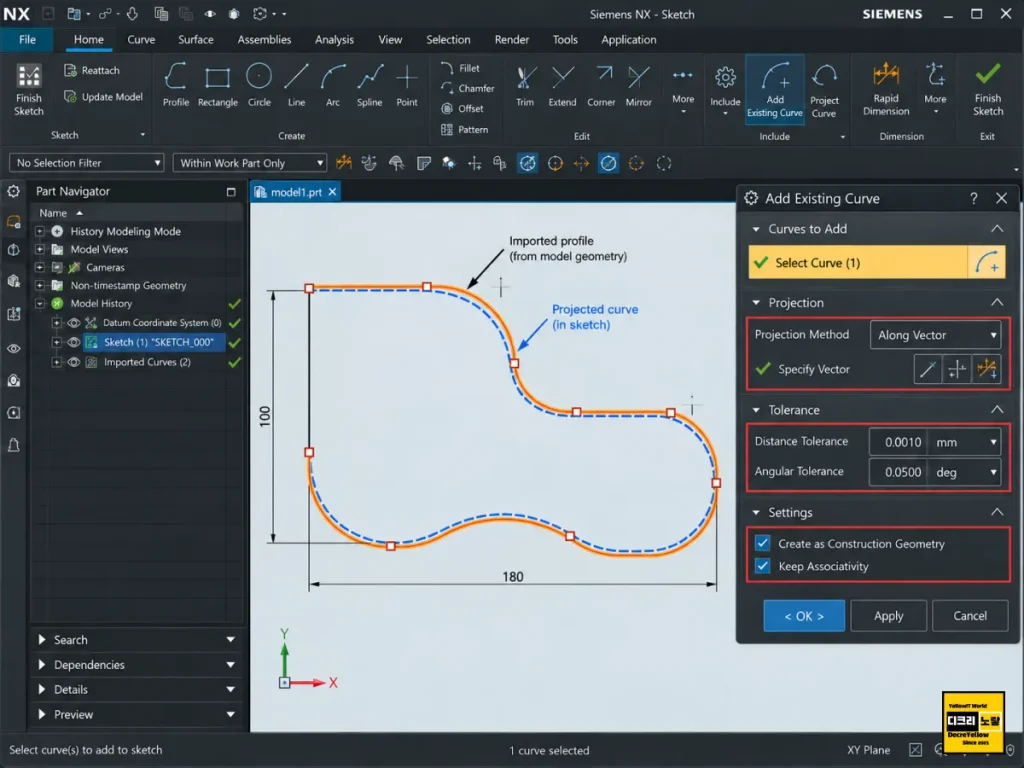Click the Rapid Dimension tool

[886, 88]
